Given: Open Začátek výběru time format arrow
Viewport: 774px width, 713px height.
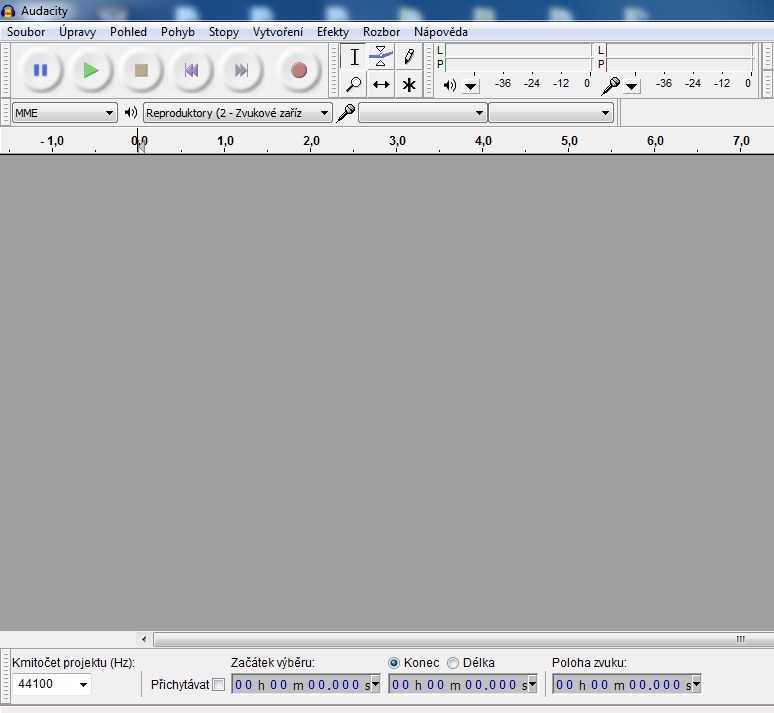Looking at the screenshot, I should click(x=376, y=684).
